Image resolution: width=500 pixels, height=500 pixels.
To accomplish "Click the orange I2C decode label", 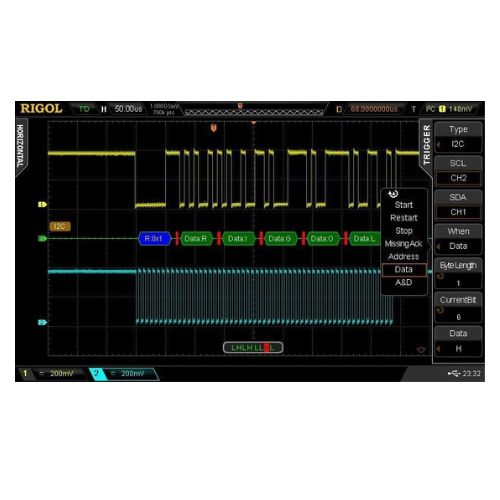I will click(60, 227).
